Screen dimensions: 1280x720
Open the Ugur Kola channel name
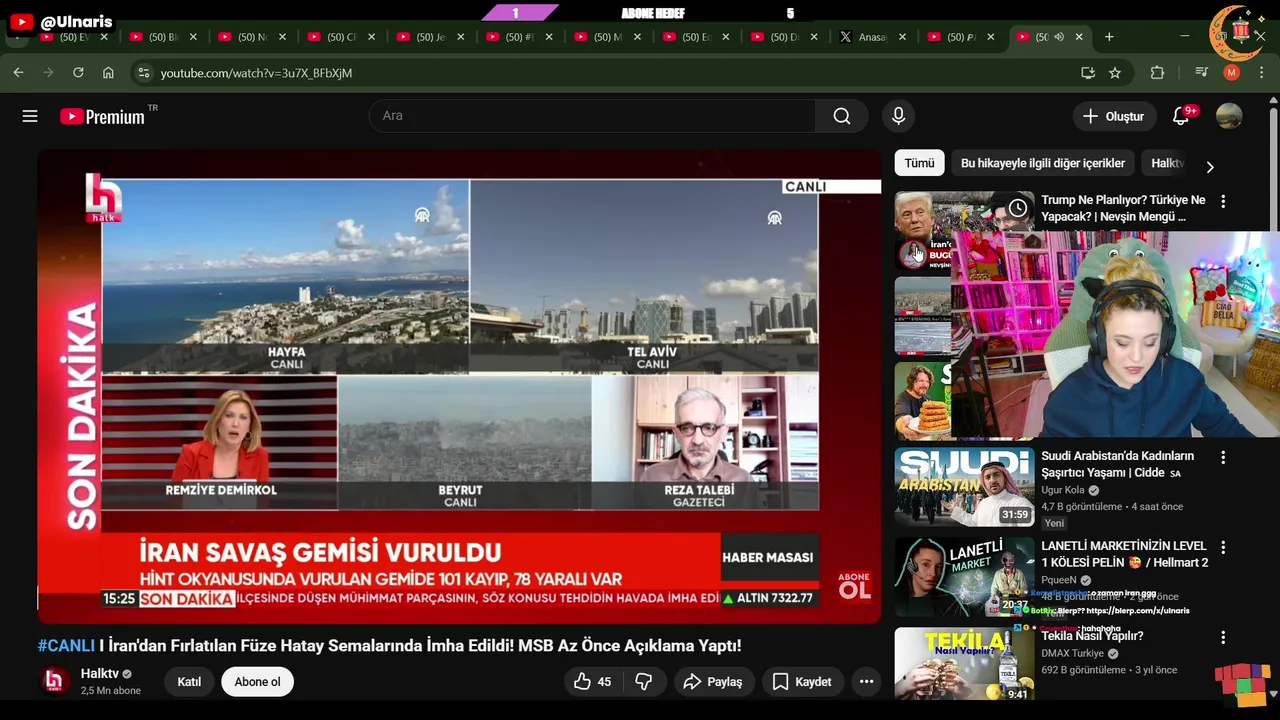click(1063, 490)
